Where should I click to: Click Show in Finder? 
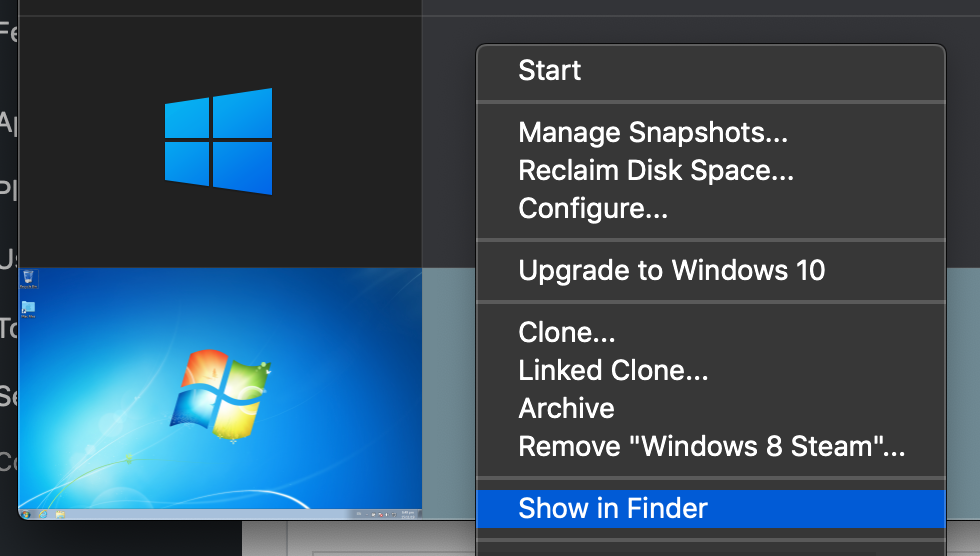click(613, 508)
